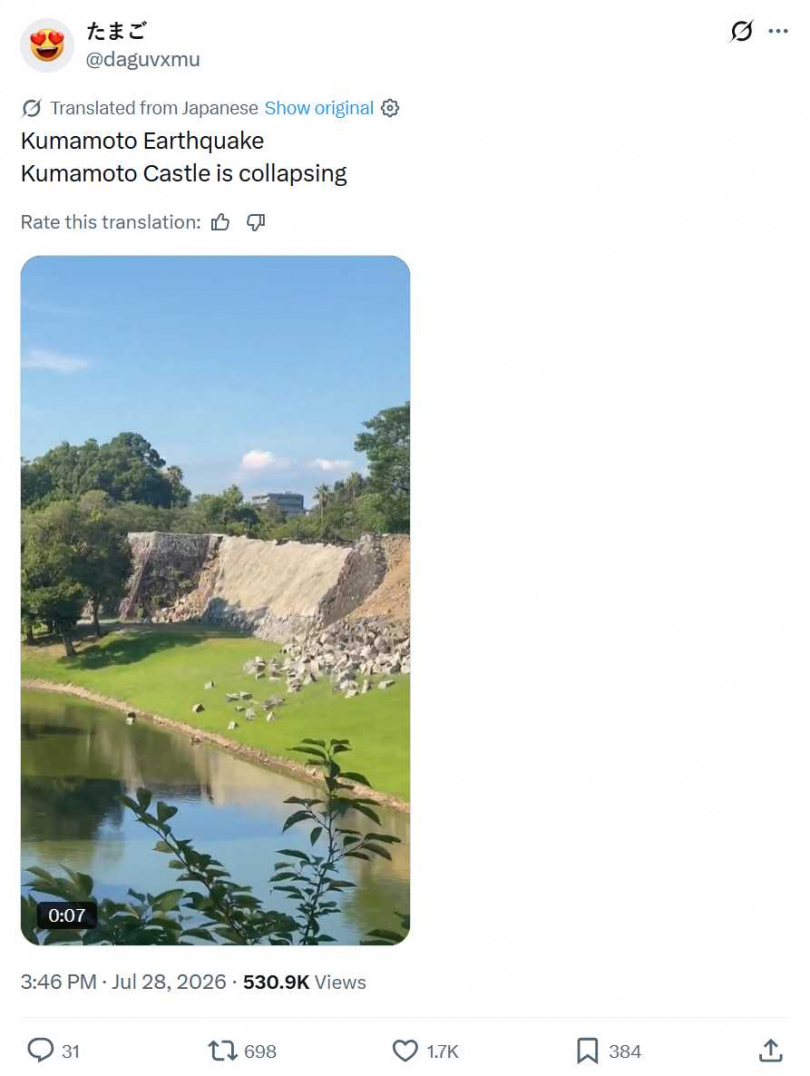Click the Grok icon near the top-right
Screen dimensions: 810x1076
click(741, 31)
